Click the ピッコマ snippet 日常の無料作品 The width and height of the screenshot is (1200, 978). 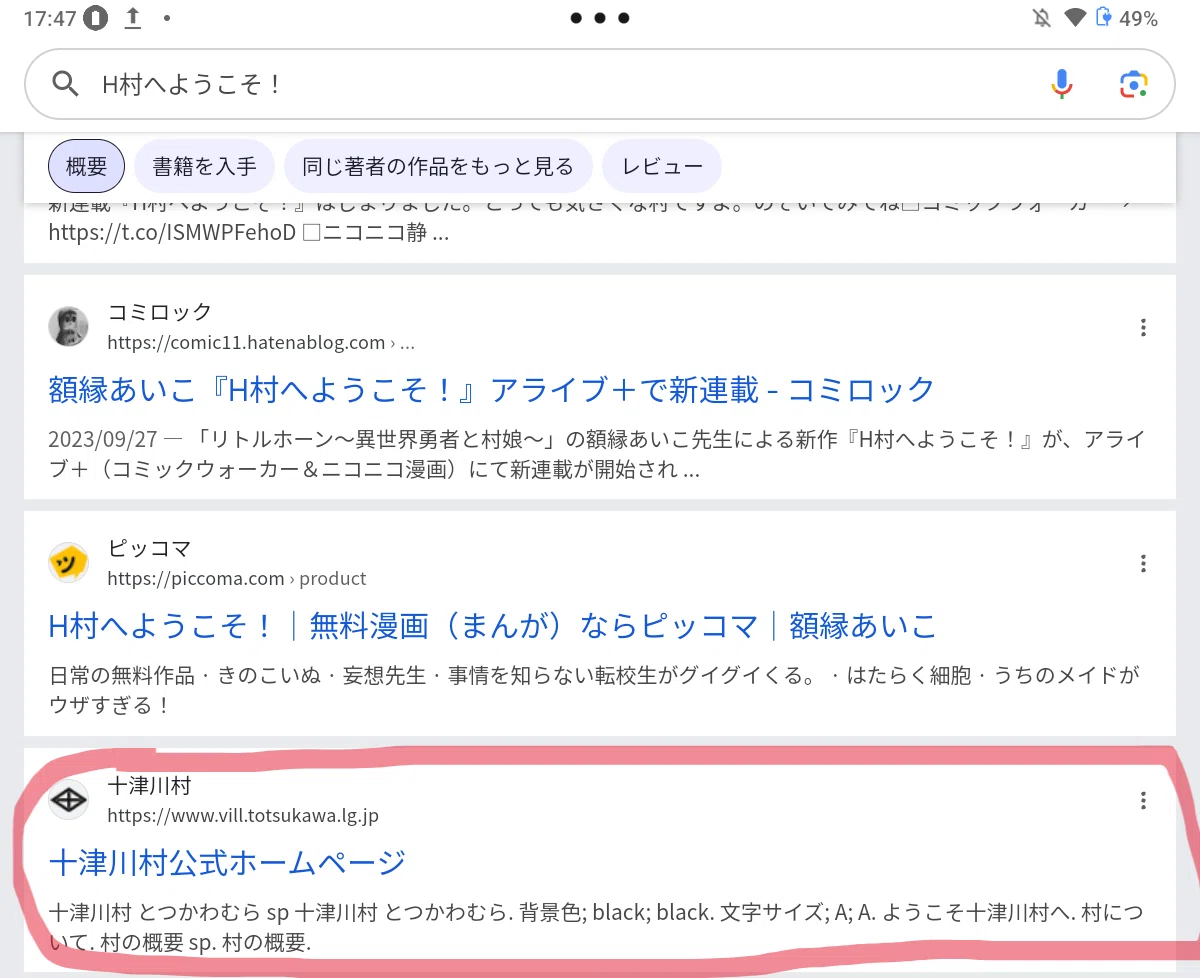click(594, 690)
